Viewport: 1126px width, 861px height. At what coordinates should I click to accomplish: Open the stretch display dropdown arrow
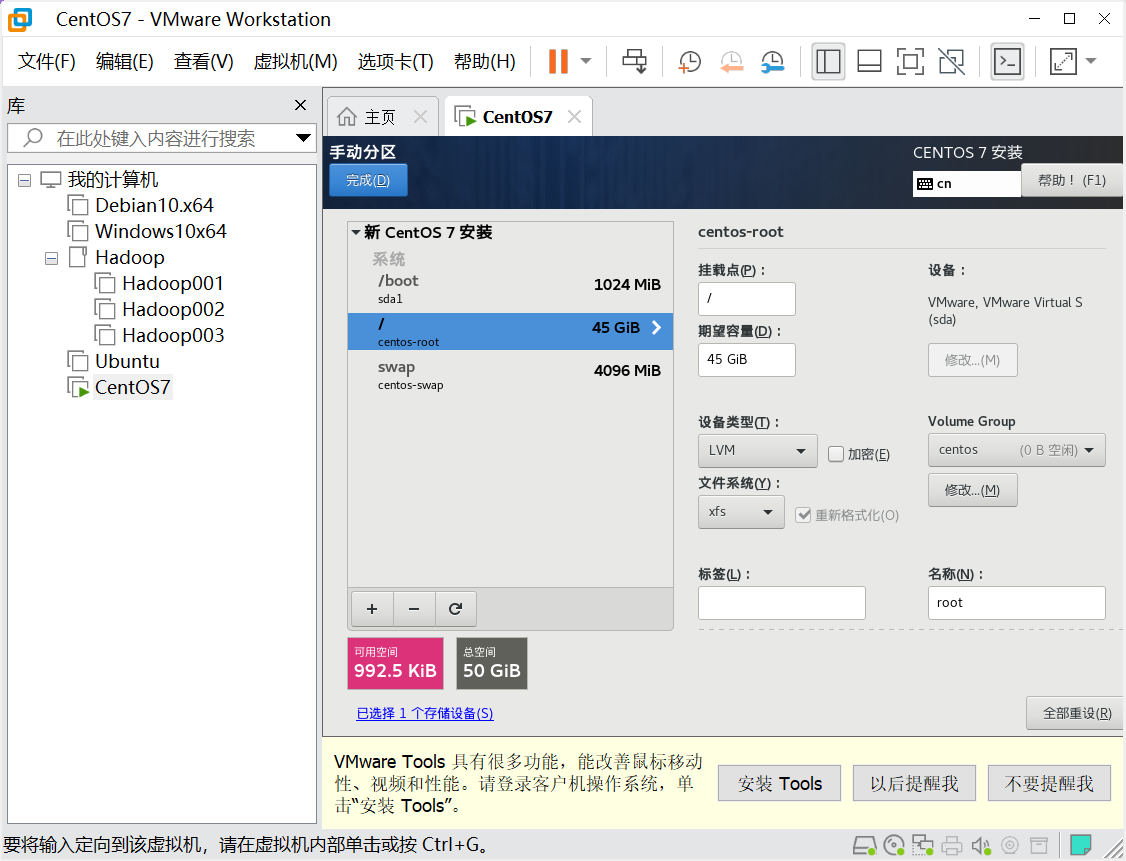1091,61
